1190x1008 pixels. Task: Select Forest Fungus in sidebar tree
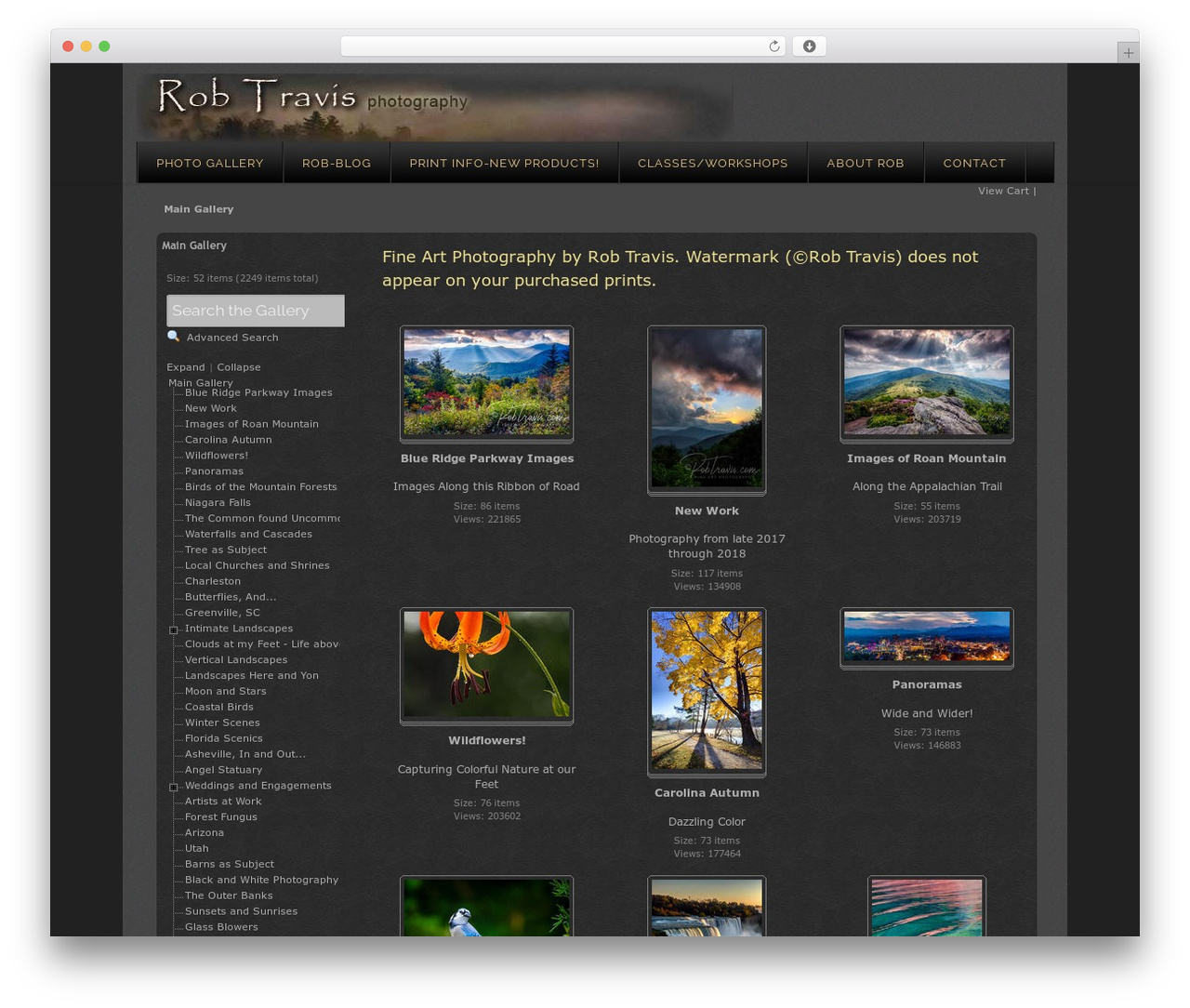(x=221, y=817)
